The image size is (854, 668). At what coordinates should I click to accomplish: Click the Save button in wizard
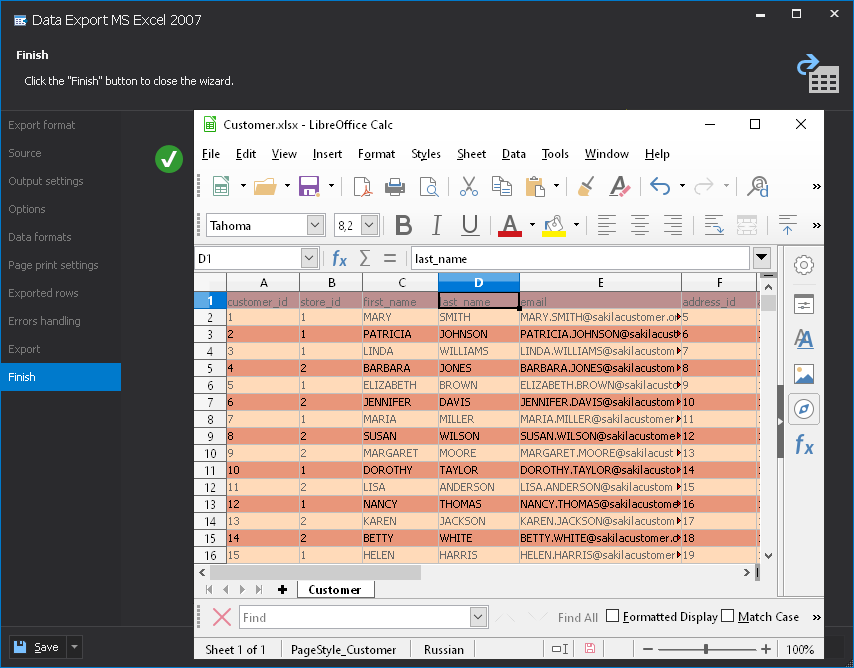click(38, 647)
